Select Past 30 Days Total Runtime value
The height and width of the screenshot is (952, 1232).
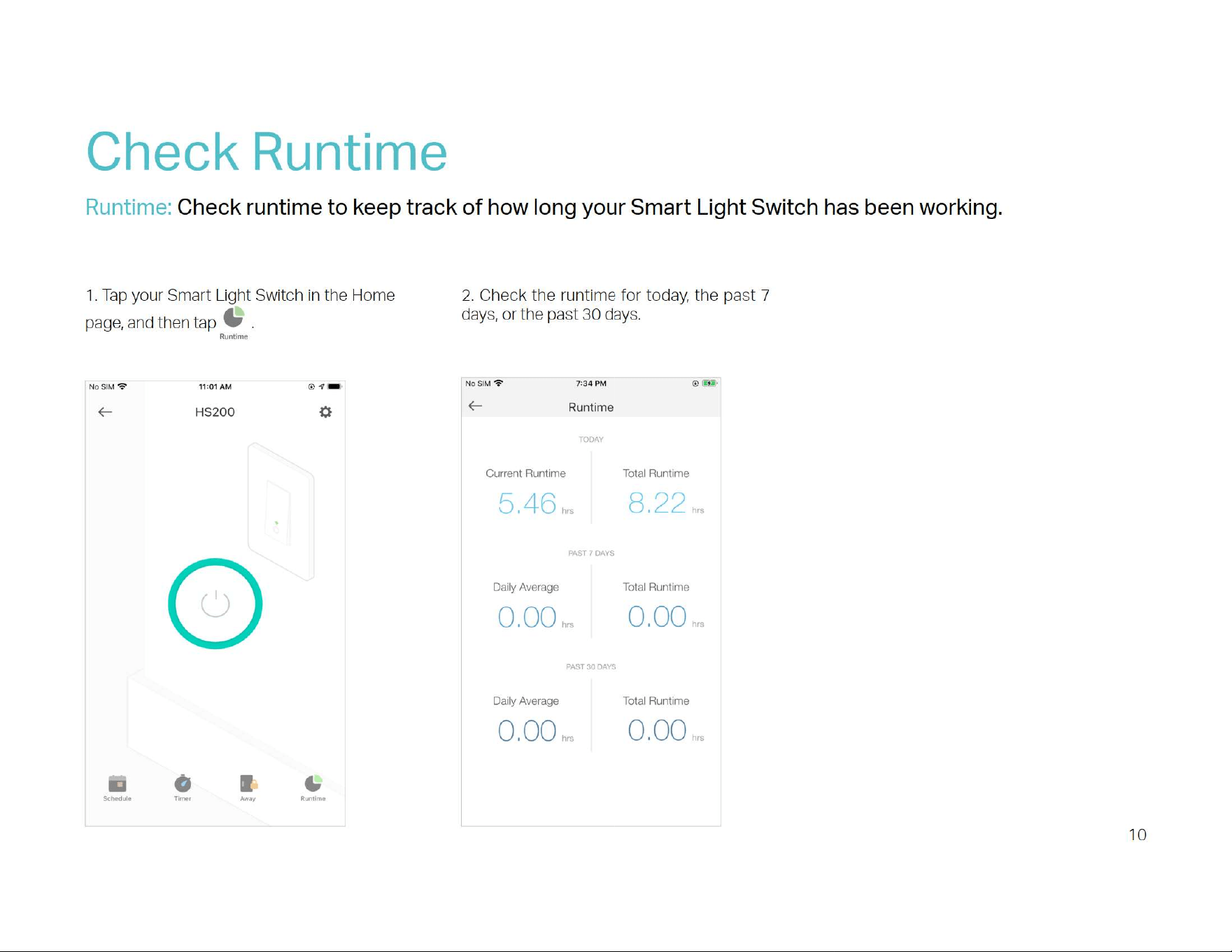[x=657, y=730]
